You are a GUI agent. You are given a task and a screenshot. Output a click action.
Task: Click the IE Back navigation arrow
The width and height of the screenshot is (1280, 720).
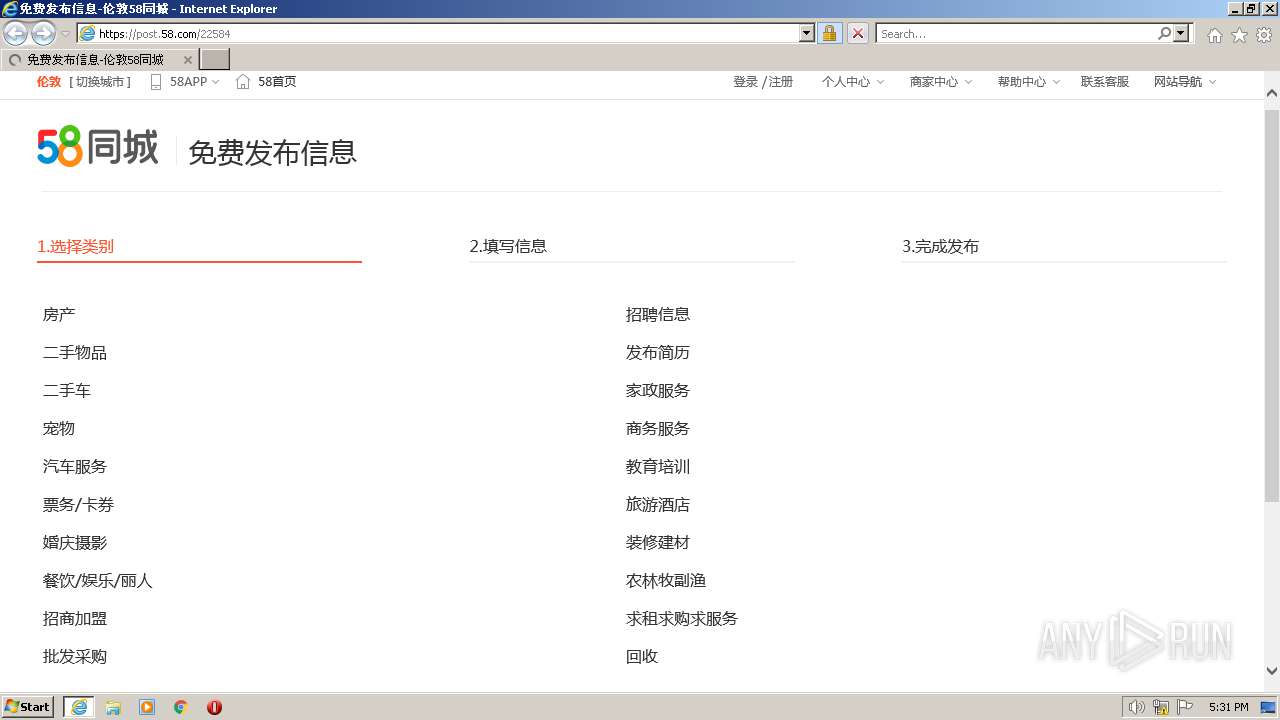[x=15, y=33]
